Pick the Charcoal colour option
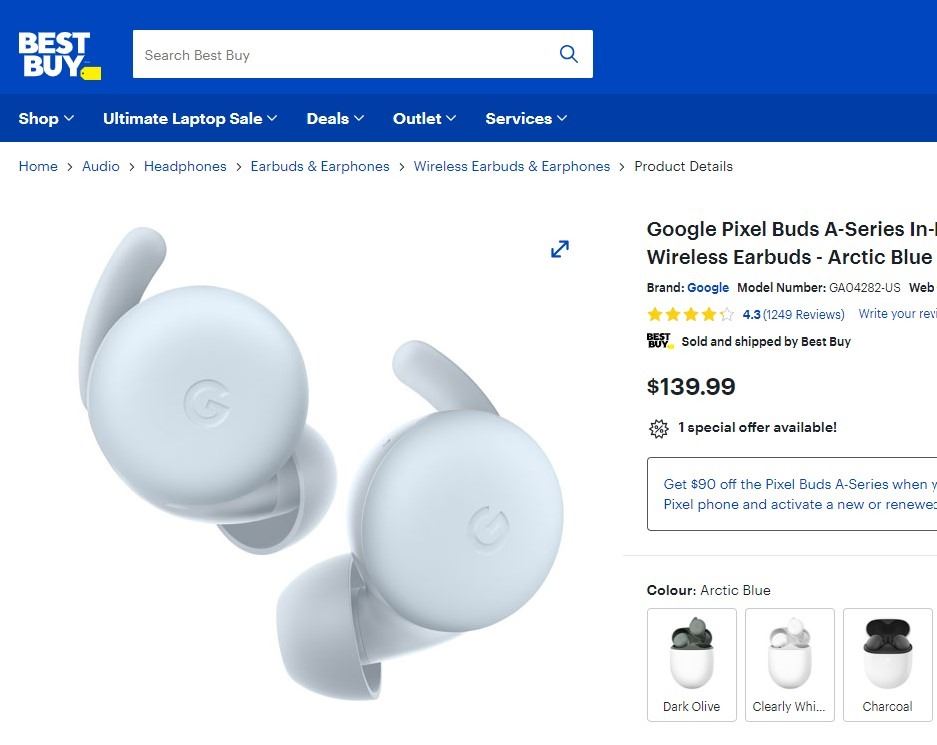Viewport: 937px width, 745px height. [x=887, y=664]
